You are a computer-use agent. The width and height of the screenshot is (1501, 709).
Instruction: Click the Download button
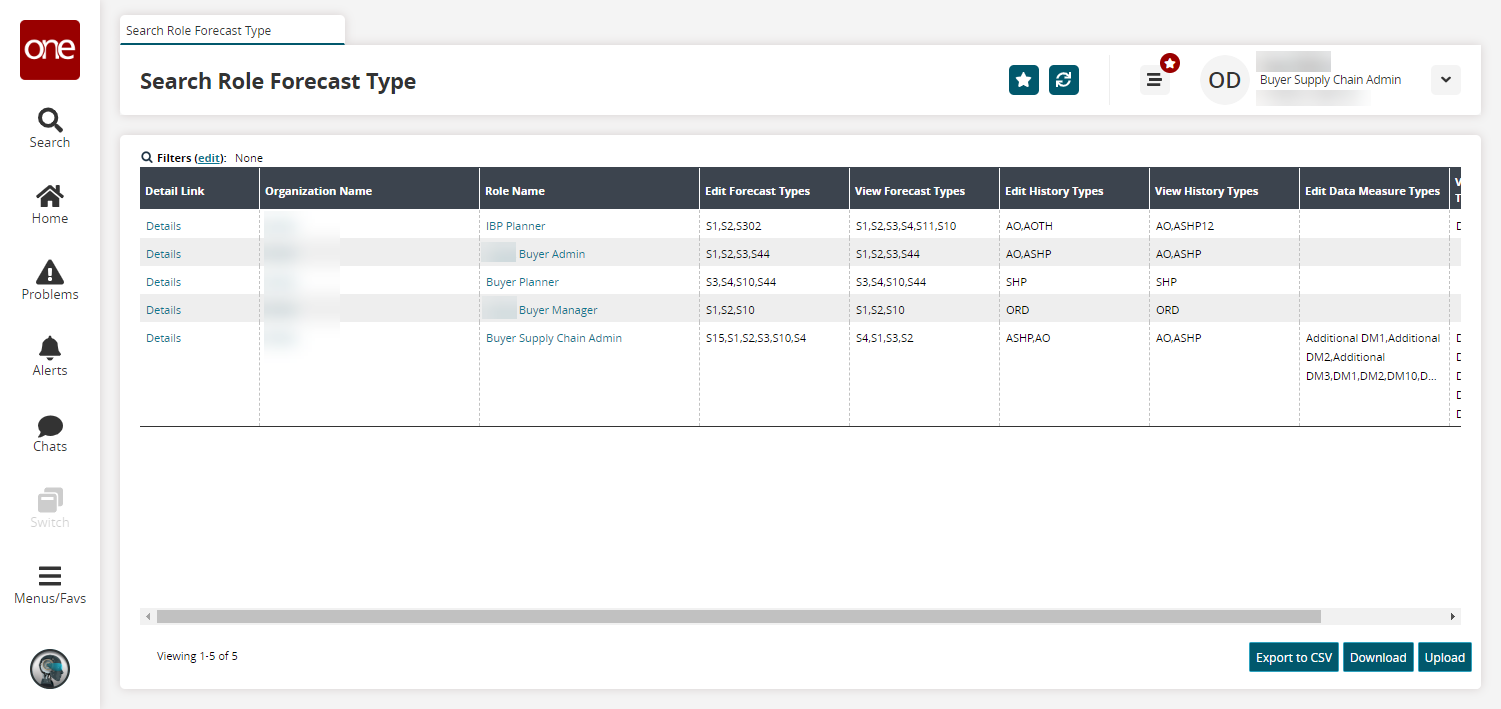coord(1377,657)
